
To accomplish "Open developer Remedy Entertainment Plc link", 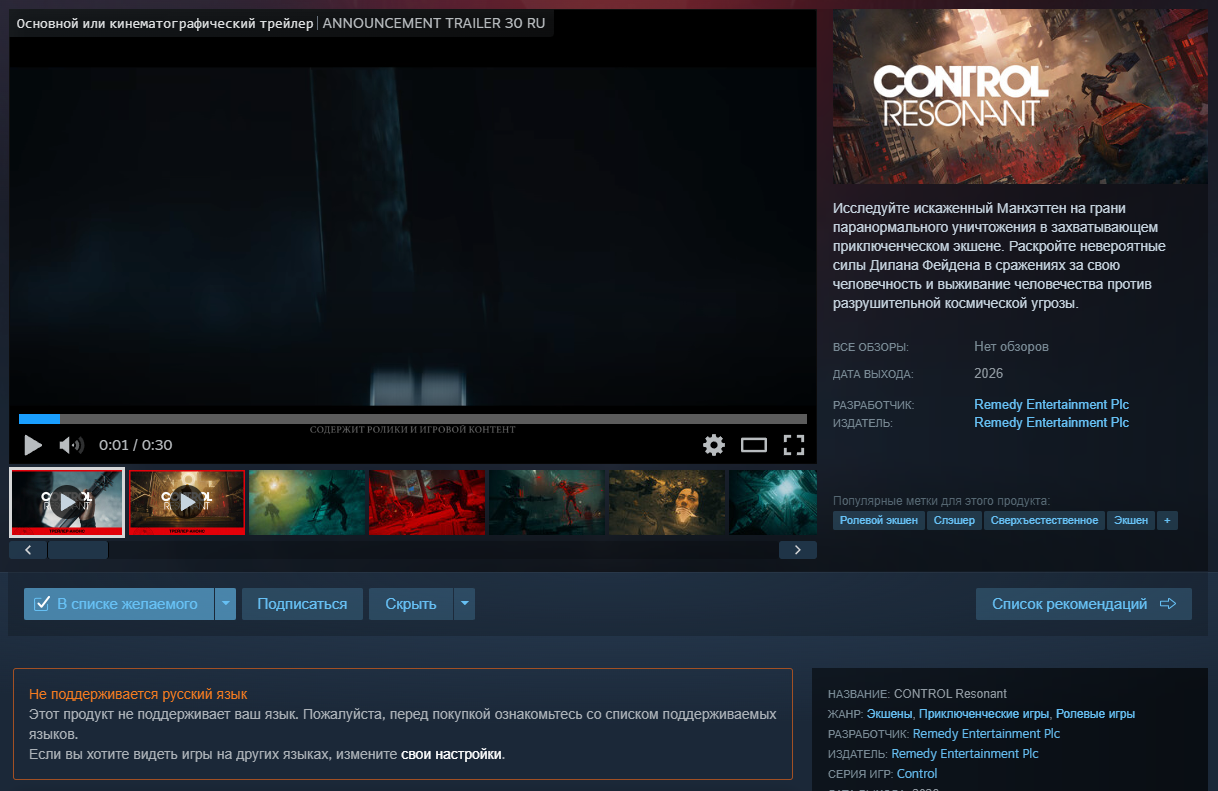I will 1051,405.
